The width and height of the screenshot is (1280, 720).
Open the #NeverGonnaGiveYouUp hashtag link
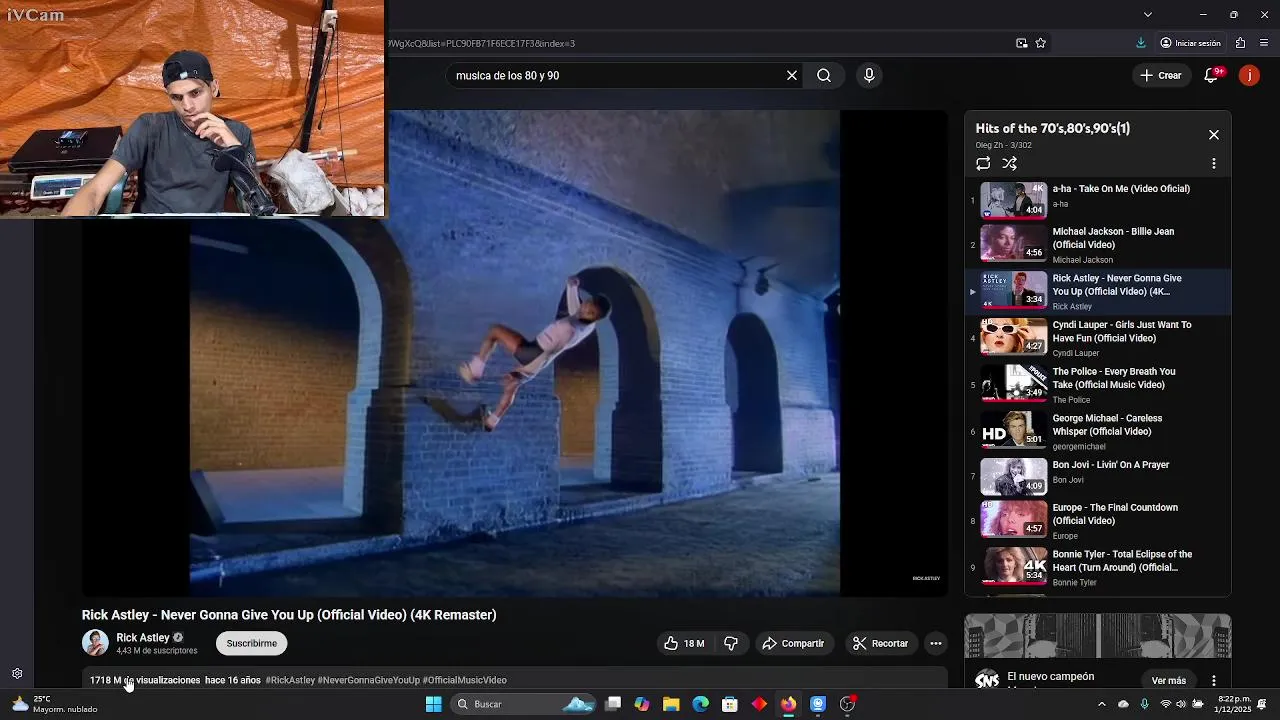369,680
